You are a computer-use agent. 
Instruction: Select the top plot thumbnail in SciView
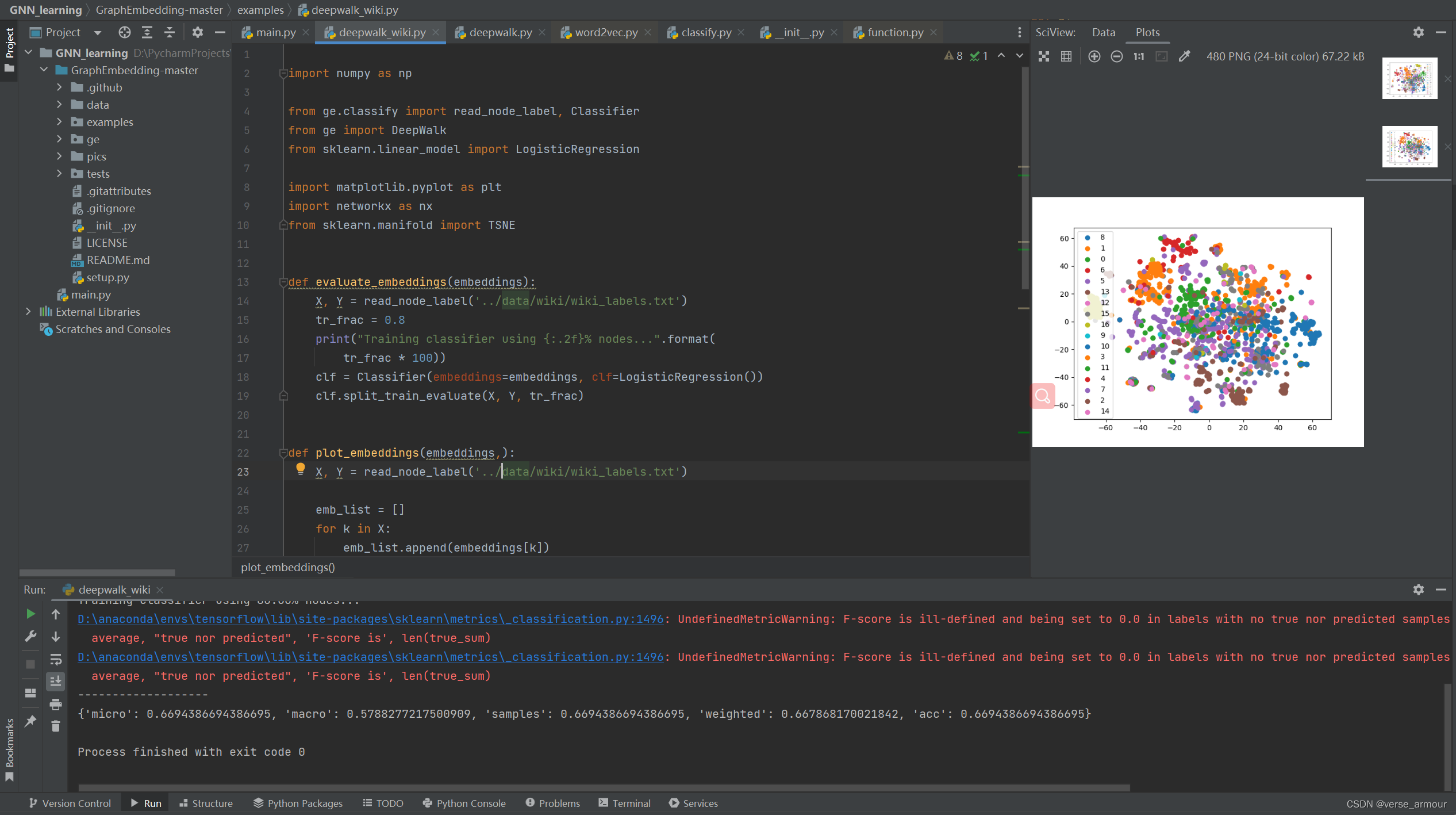click(1409, 78)
